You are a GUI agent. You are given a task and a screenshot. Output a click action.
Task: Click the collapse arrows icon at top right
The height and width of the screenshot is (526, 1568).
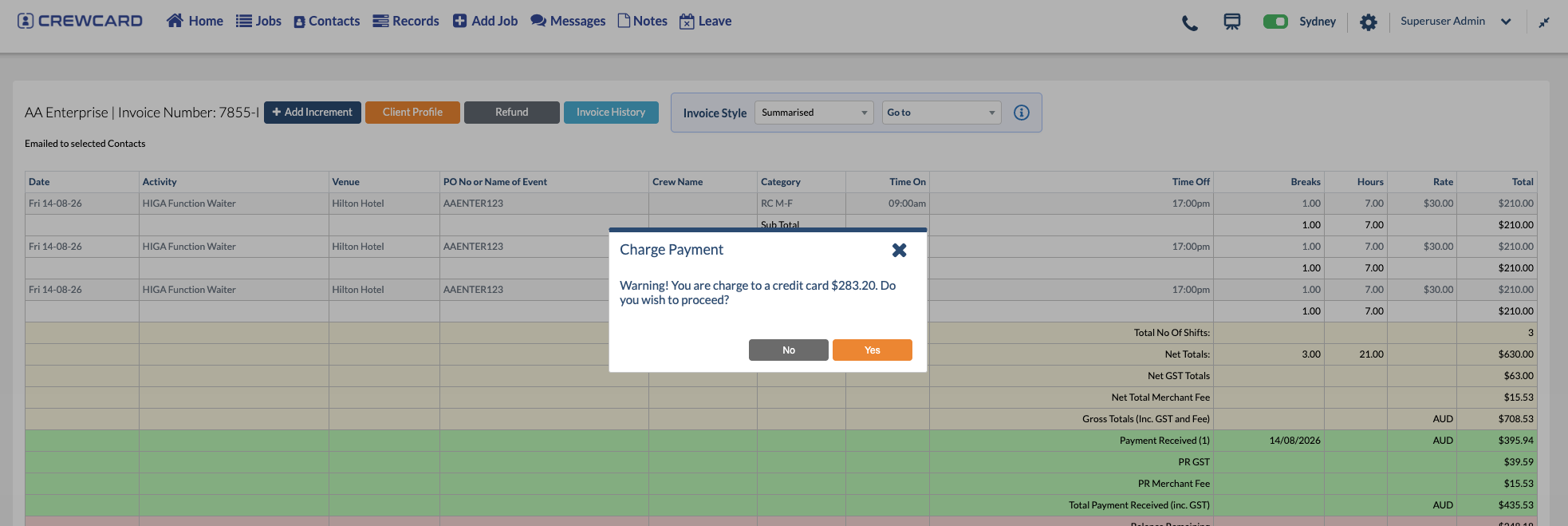click(1544, 22)
